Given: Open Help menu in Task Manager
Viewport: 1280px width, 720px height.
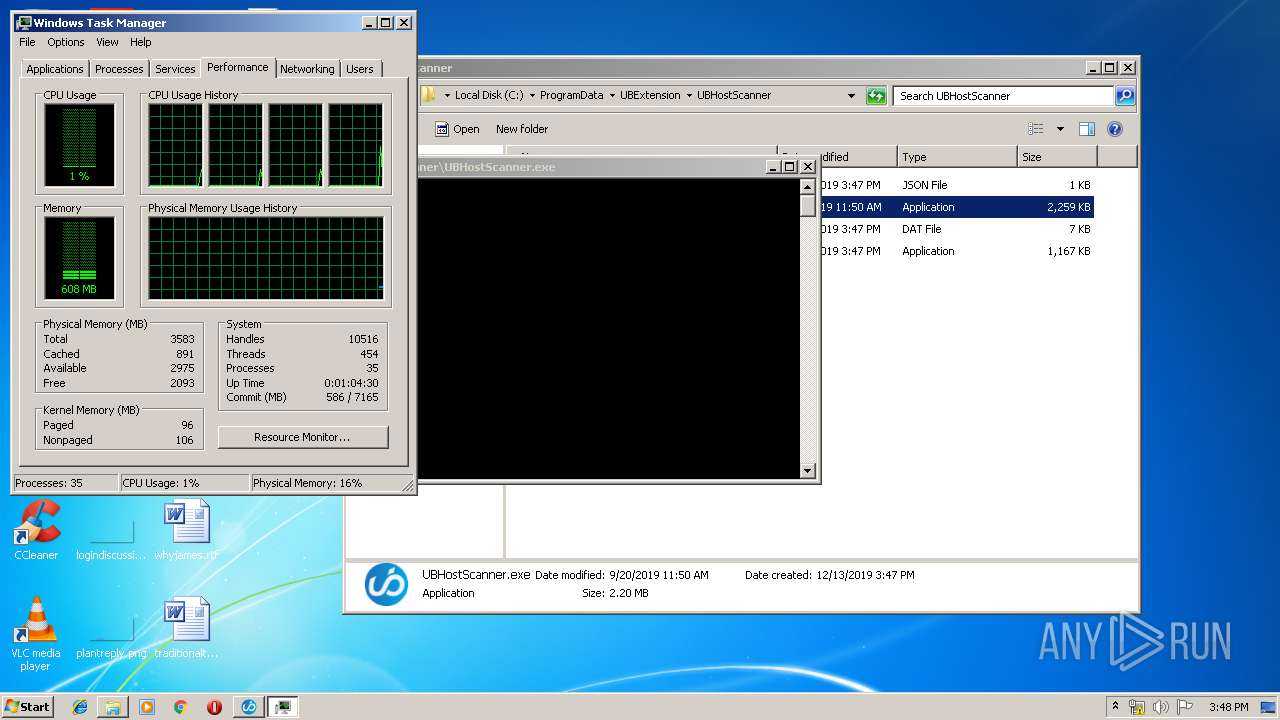Looking at the screenshot, I should tap(141, 42).
